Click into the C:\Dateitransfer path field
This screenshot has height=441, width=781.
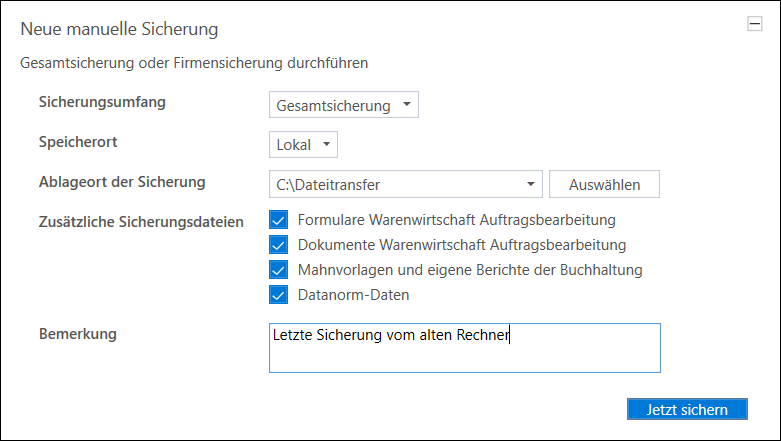tap(395, 184)
